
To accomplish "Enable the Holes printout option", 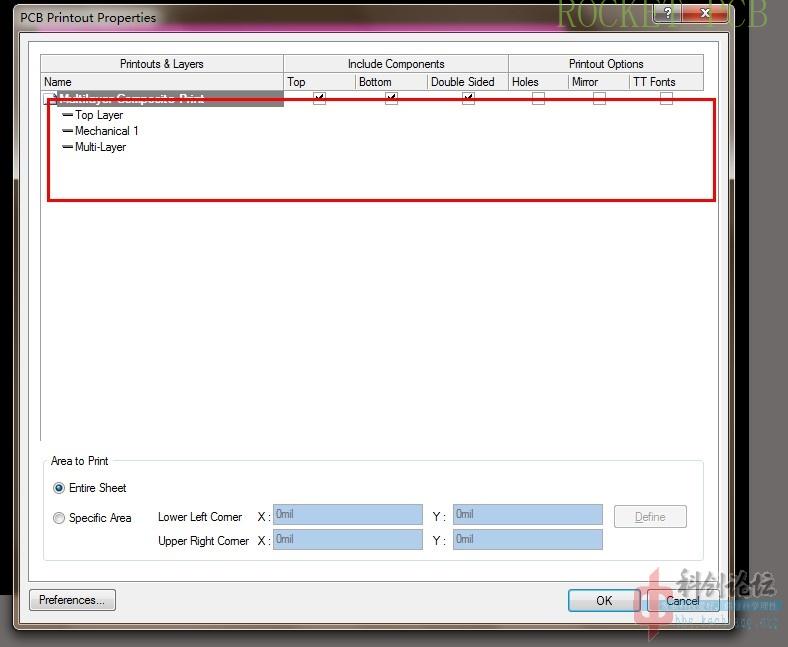I will coord(538,98).
